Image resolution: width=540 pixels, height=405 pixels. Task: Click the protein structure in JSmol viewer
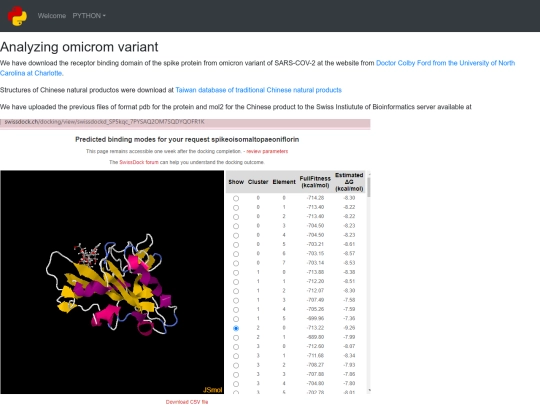point(112,284)
